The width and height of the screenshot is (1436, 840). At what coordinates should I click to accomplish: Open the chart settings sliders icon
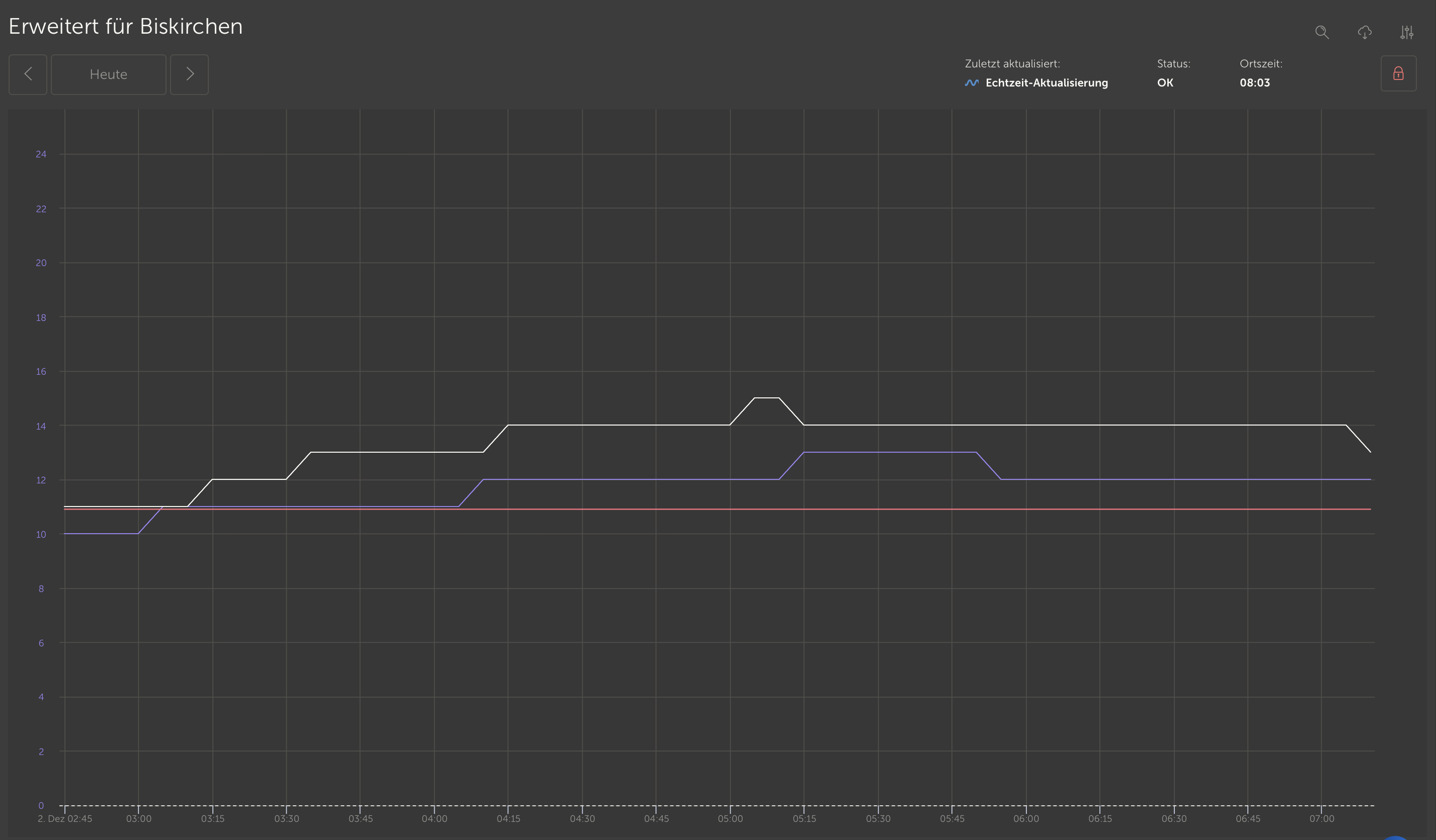tap(1406, 33)
